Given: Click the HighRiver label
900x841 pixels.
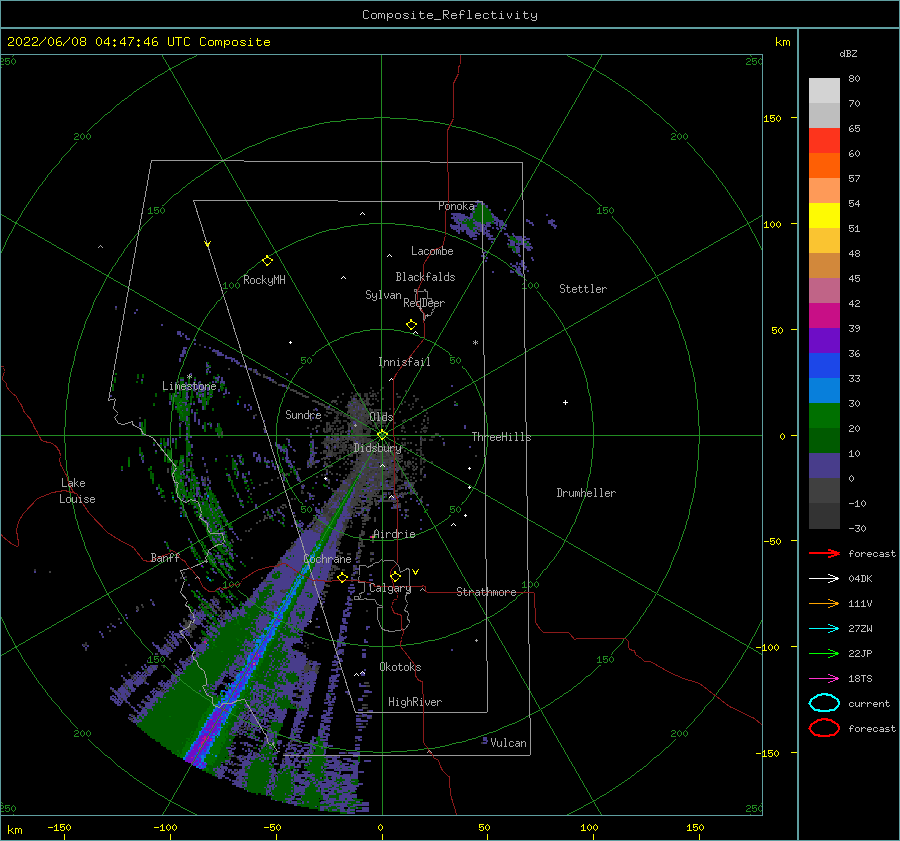Looking at the screenshot, I should [415, 702].
